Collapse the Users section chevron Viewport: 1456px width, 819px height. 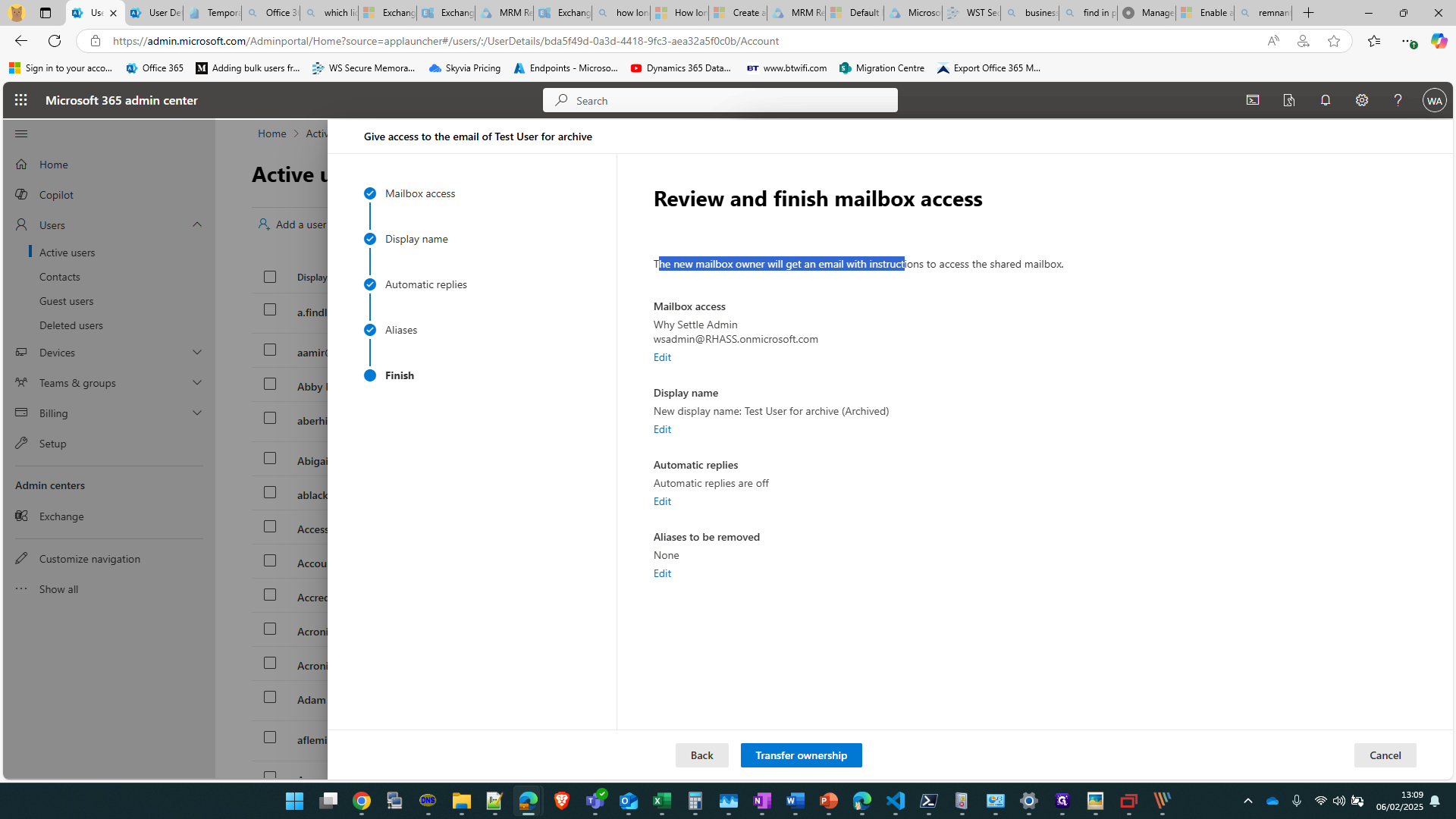(x=197, y=224)
